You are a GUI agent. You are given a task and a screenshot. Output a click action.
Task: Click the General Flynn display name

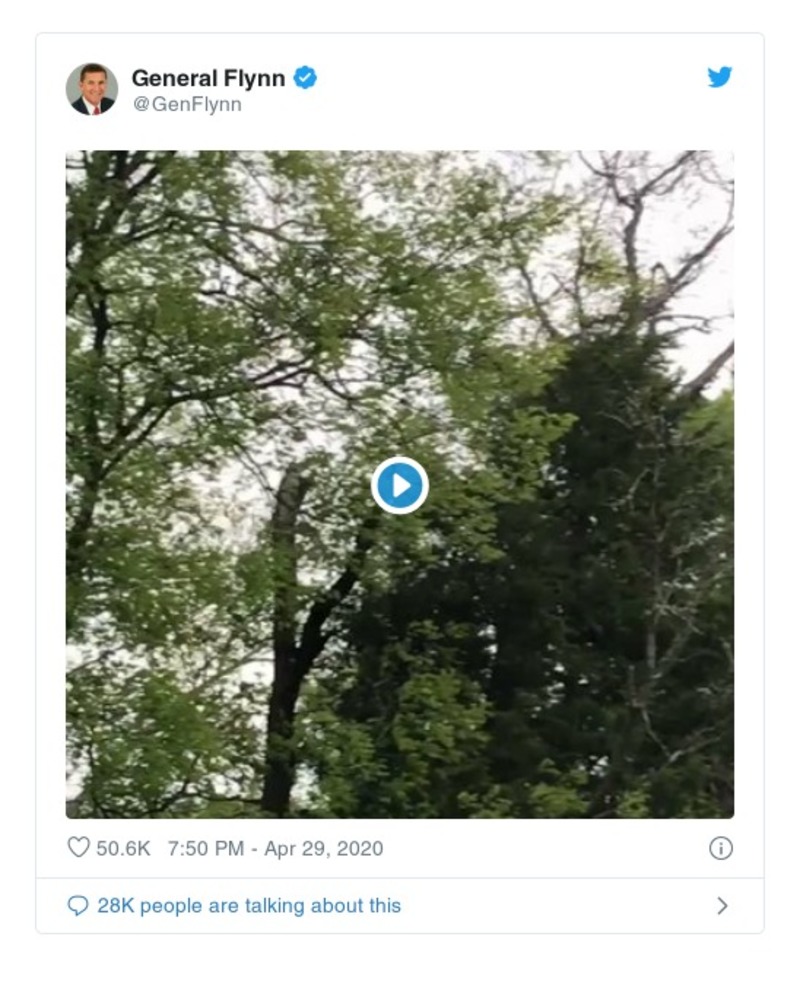pos(208,77)
